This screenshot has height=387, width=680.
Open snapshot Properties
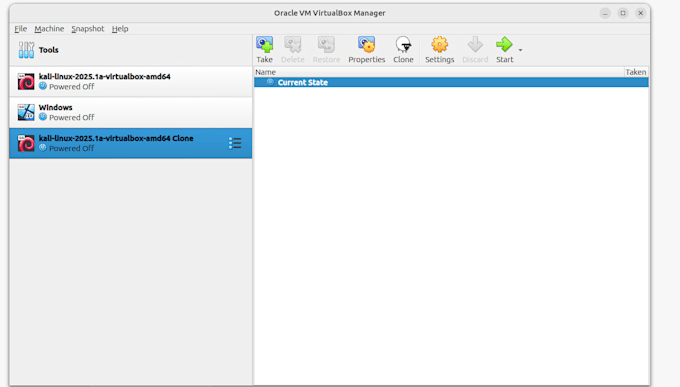click(x=366, y=50)
